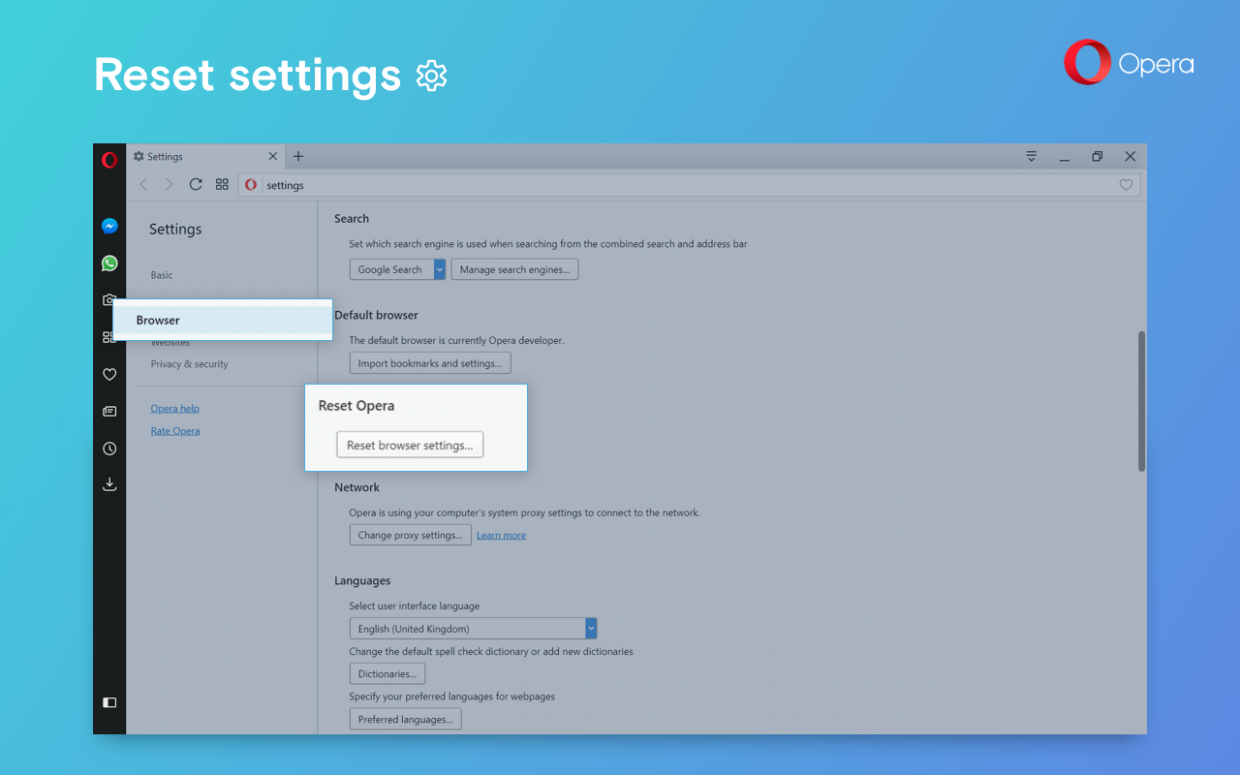Open Facebook Messenger from the sidebar
The height and width of the screenshot is (775, 1240).
pyautogui.click(x=109, y=226)
